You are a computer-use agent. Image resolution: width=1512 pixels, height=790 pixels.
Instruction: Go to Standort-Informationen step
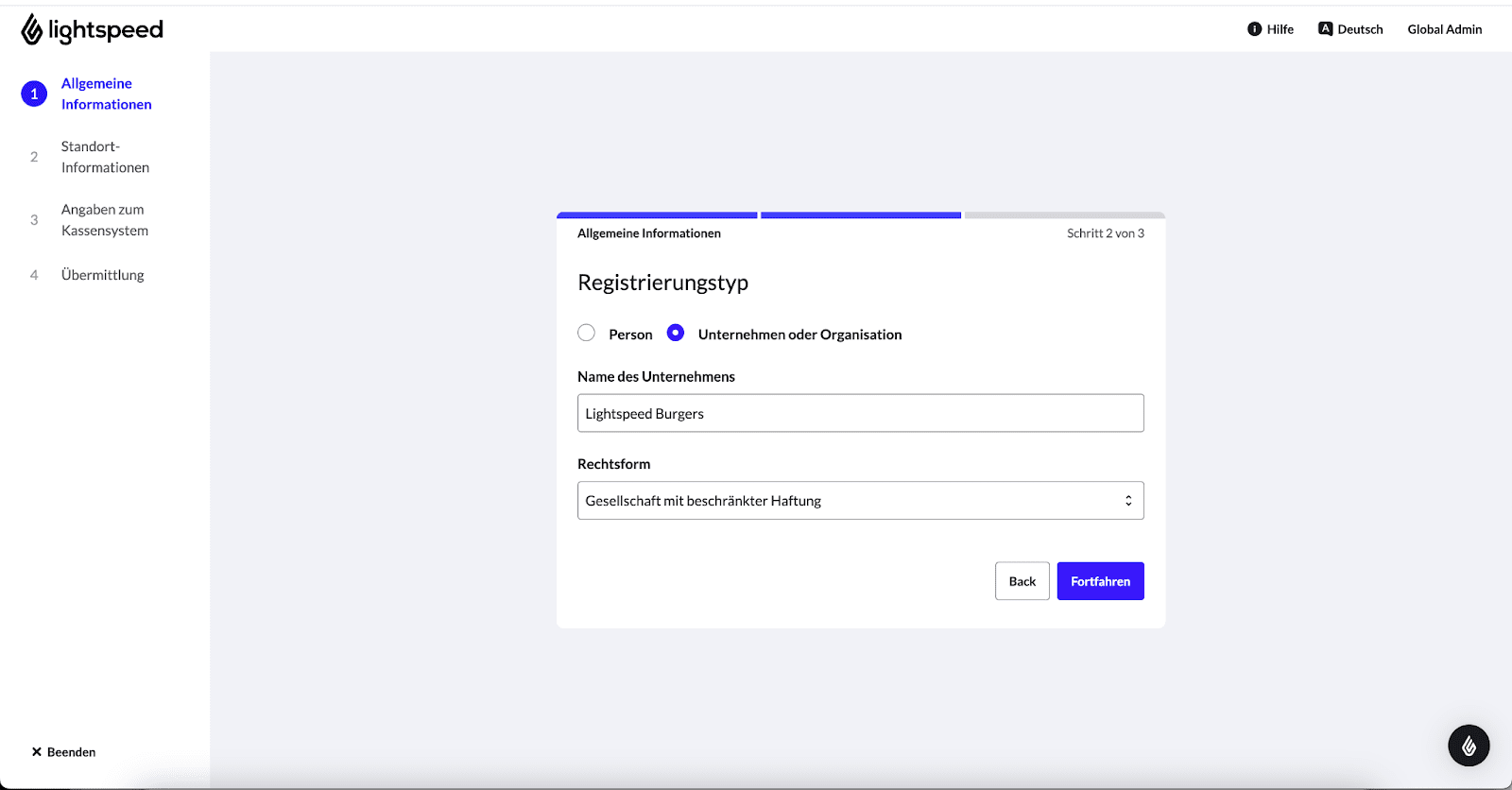(105, 157)
